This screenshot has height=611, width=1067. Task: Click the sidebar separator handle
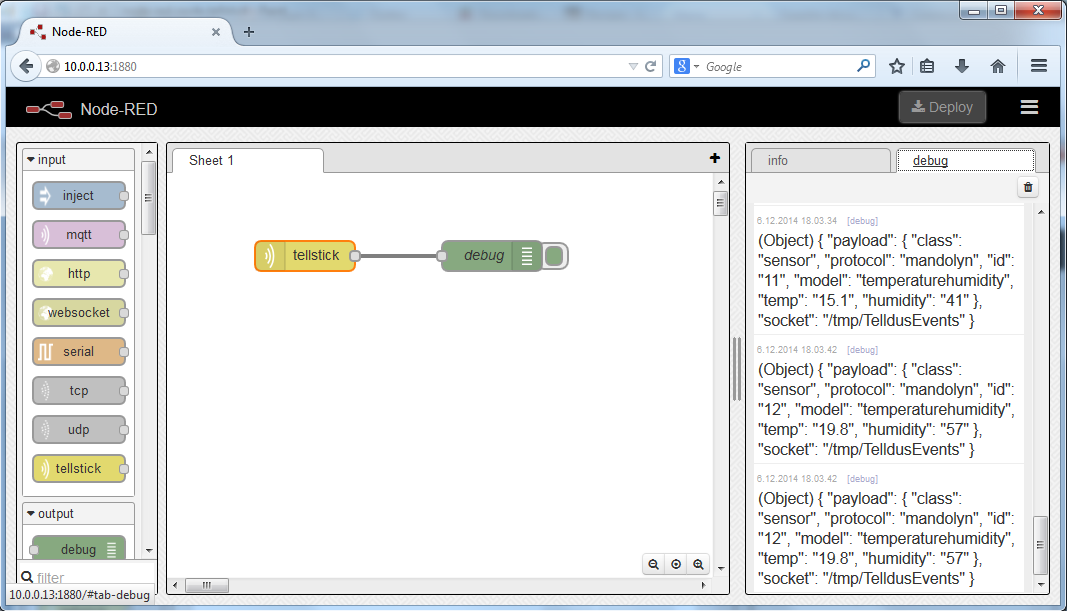coord(737,369)
